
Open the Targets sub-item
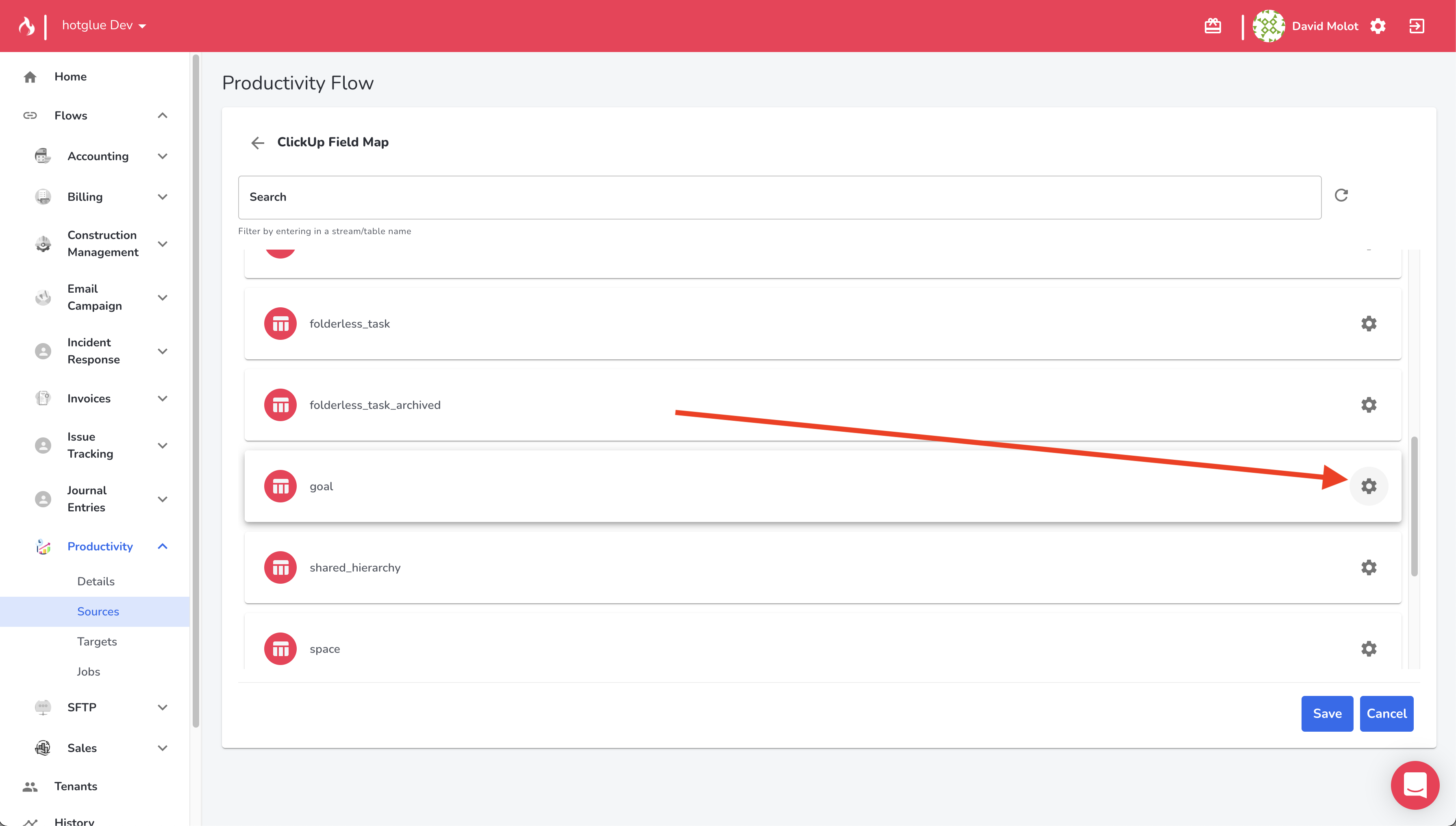point(97,641)
